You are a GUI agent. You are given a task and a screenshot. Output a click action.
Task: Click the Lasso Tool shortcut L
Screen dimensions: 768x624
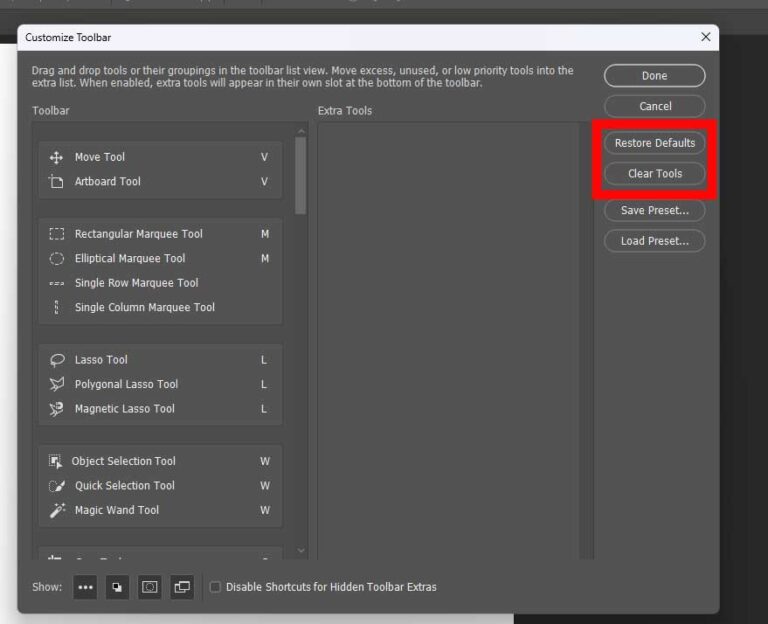(x=264, y=360)
